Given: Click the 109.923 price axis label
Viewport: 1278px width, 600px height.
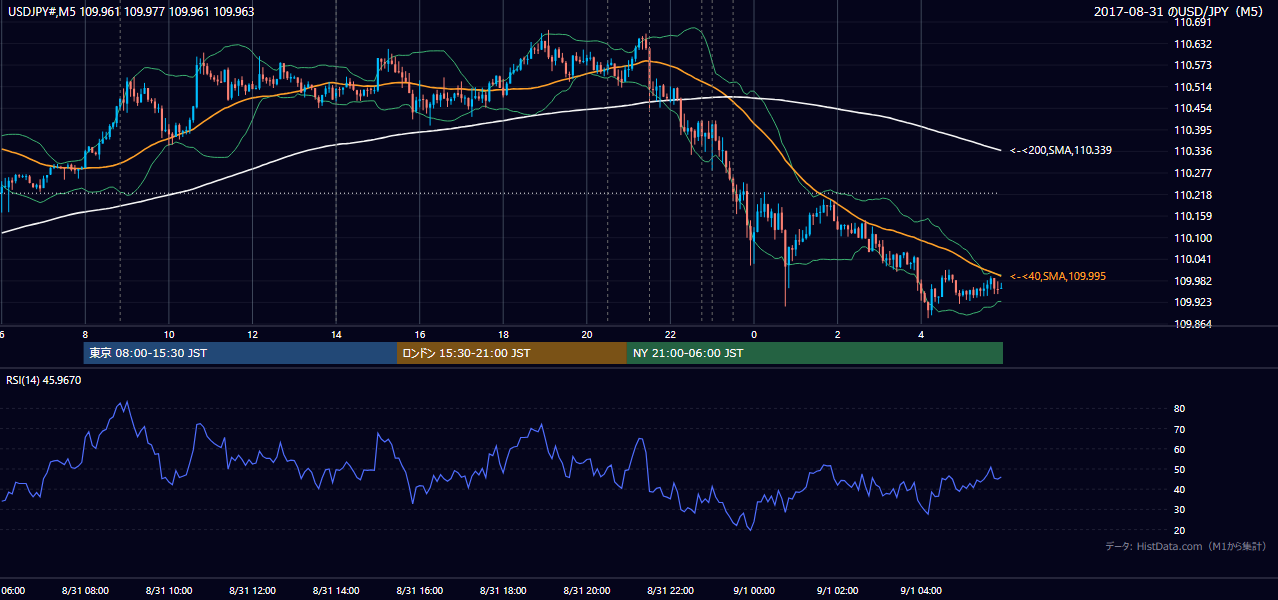Looking at the screenshot, I should pos(1193,302).
